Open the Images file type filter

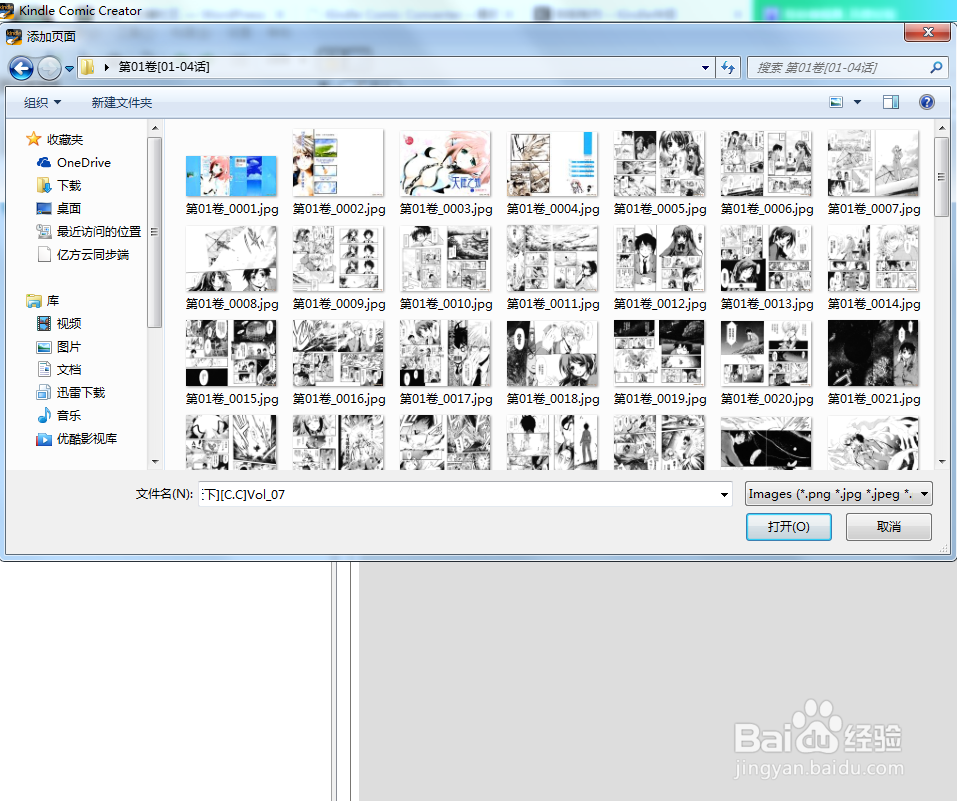tap(839, 493)
